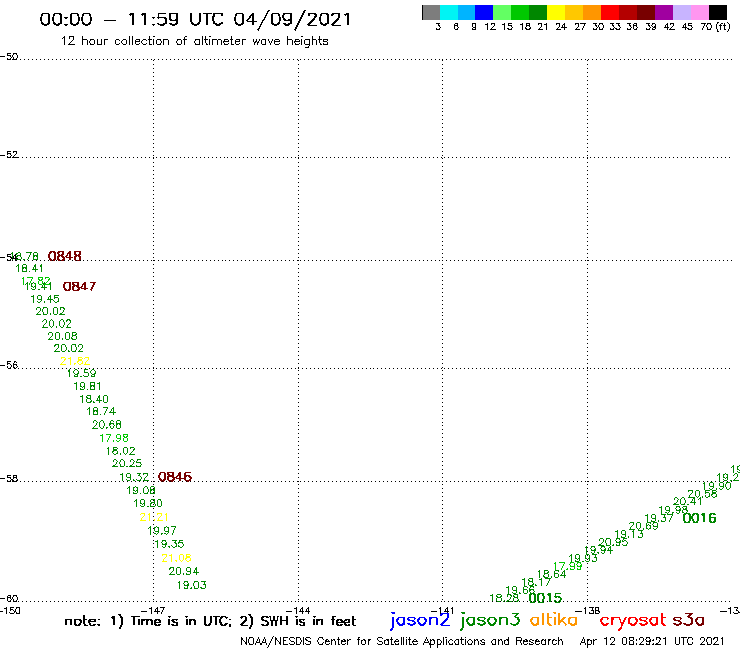
Task: Click the yellow 21.08 wave height value
Action: 176,558
